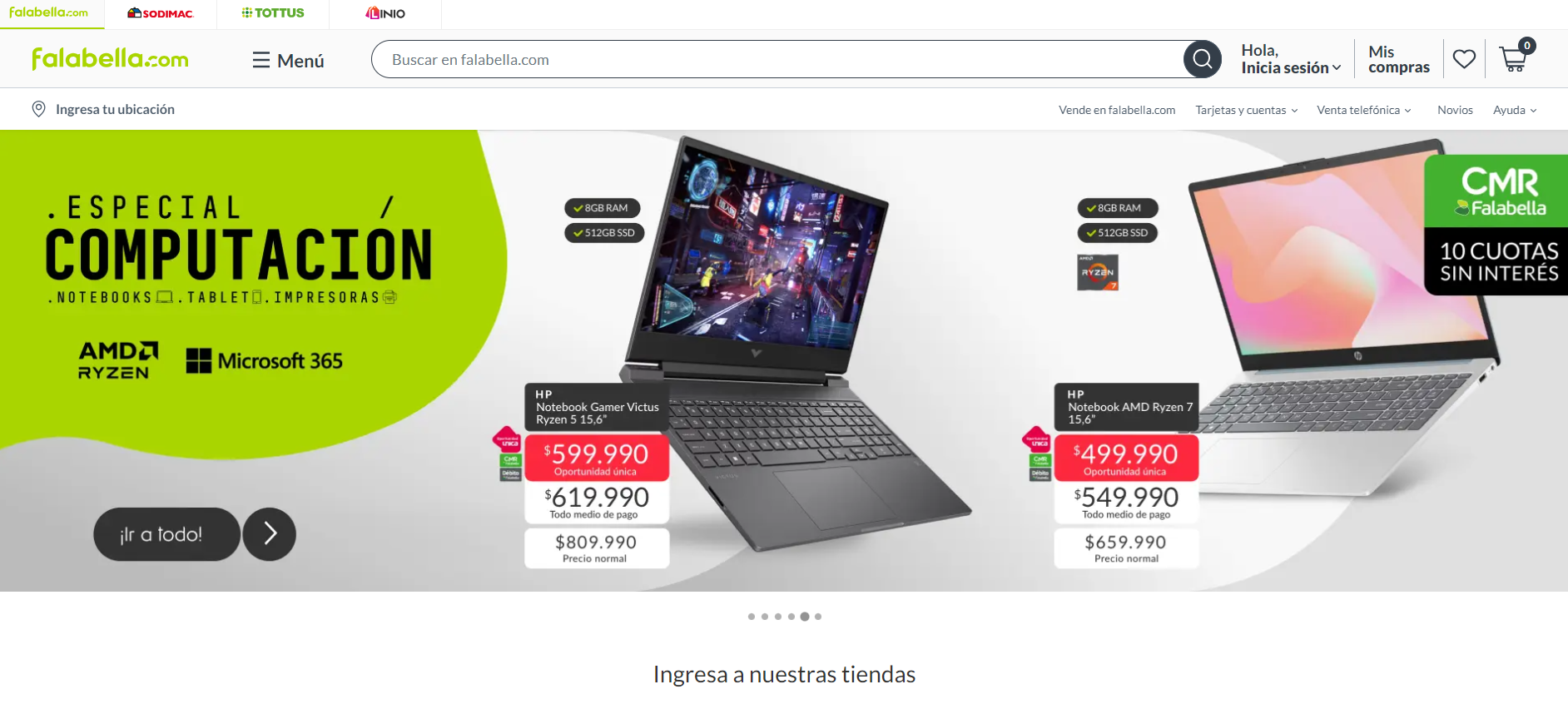Open the hamburger Menú icon

click(261, 60)
